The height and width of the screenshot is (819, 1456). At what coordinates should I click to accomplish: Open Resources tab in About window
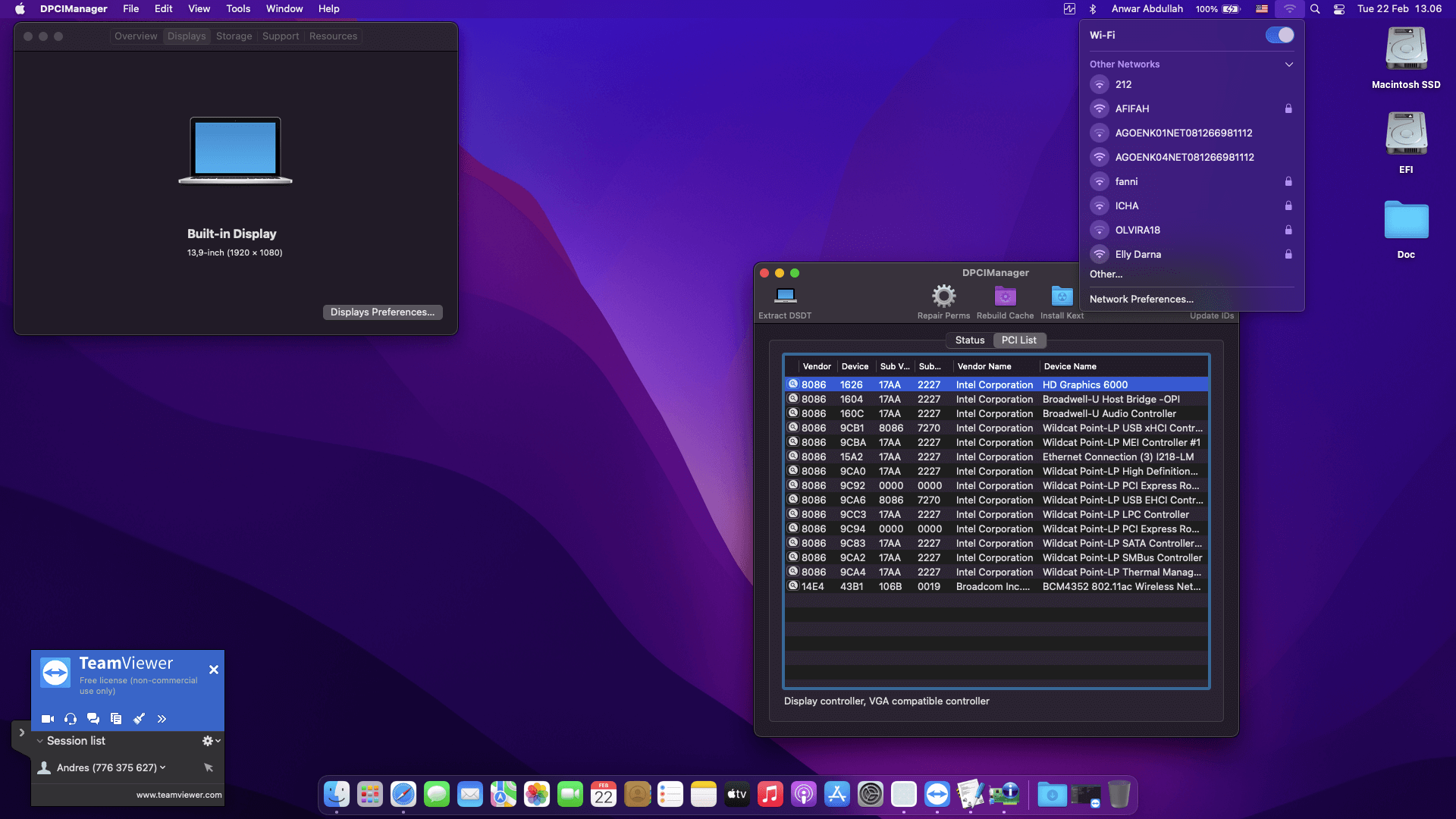333,36
